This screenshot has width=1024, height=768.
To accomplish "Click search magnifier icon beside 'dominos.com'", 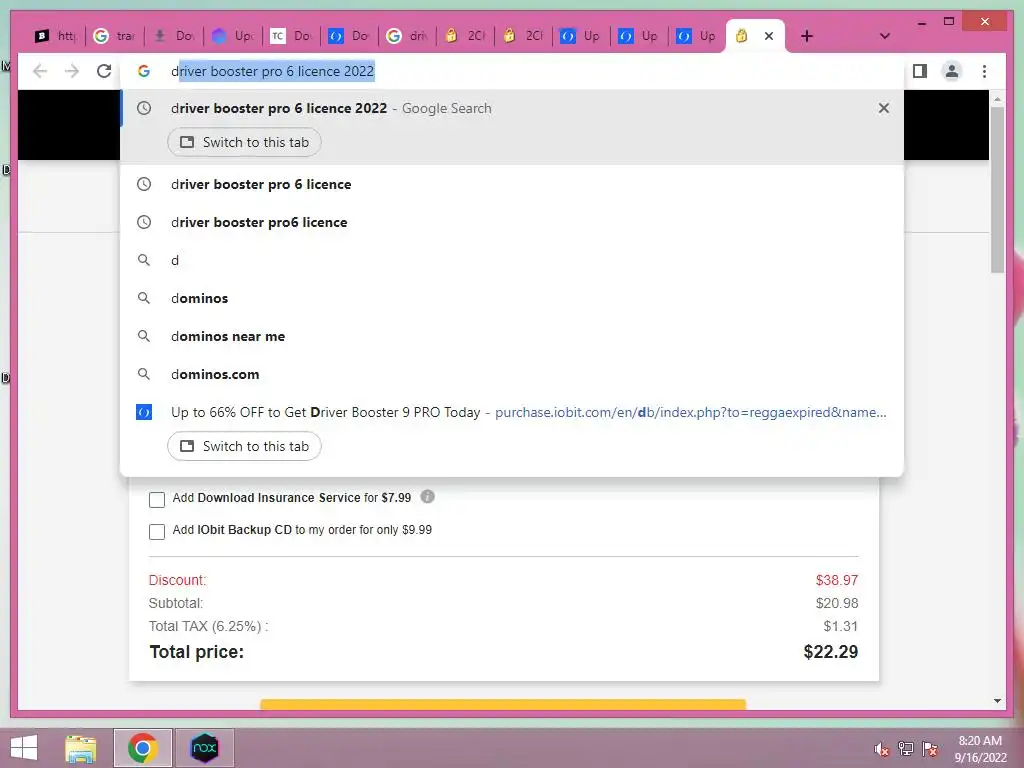I will [x=144, y=374].
